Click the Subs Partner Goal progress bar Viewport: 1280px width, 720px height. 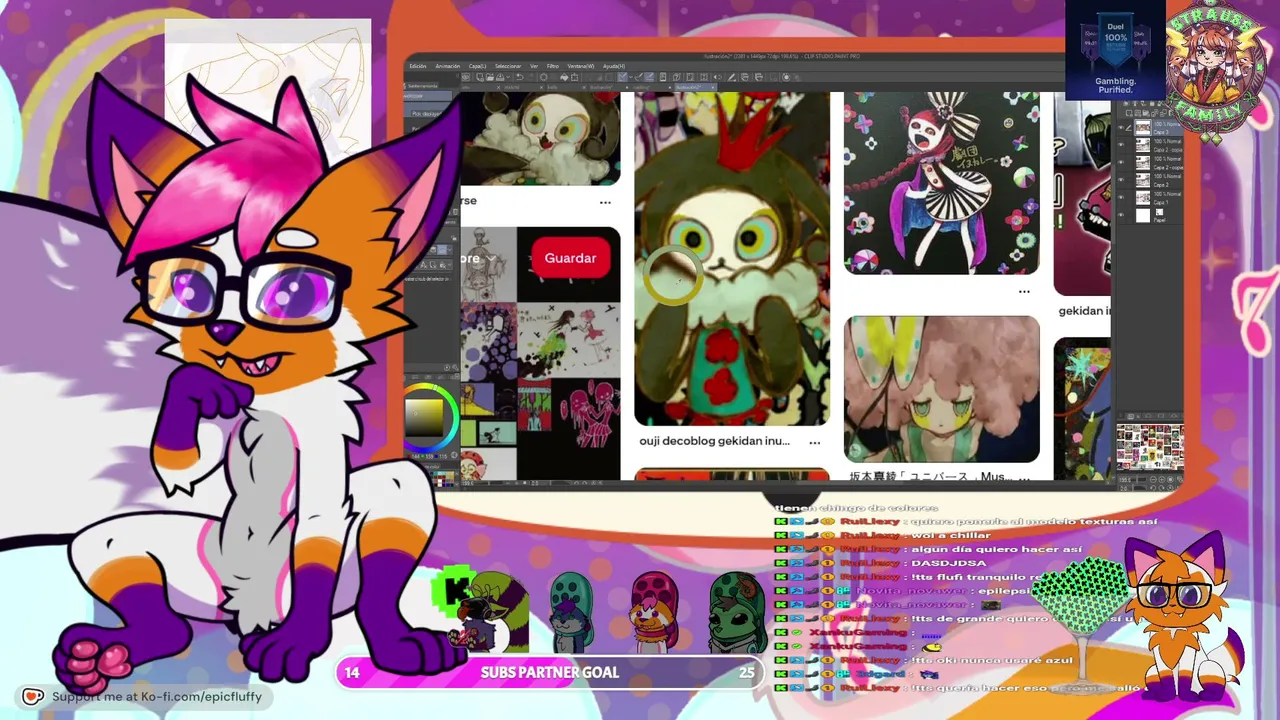[549, 673]
